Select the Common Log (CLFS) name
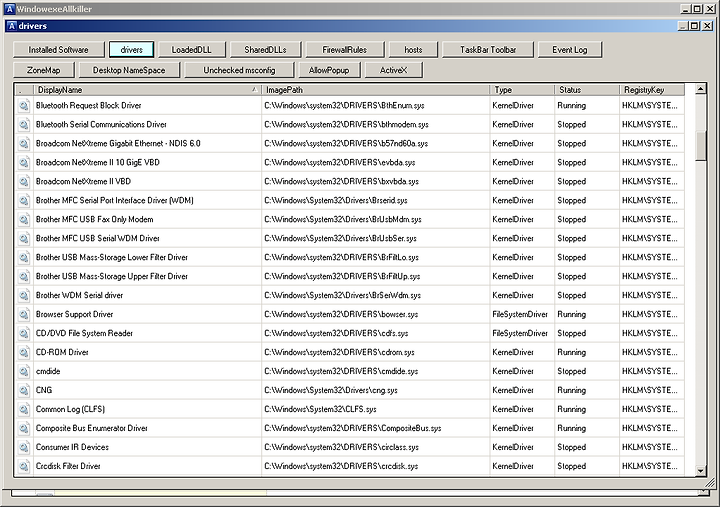Image resolution: width=720 pixels, height=507 pixels. pos(70,409)
